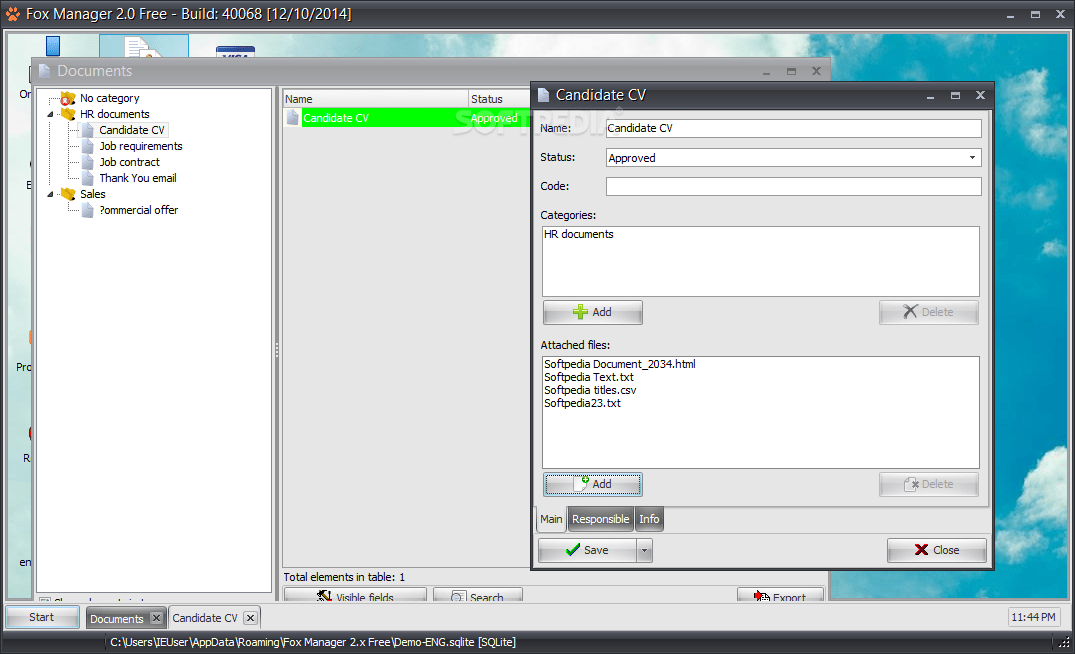Select Softpedia Text.txt in attached files
The height and width of the screenshot is (654, 1075).
588,377
